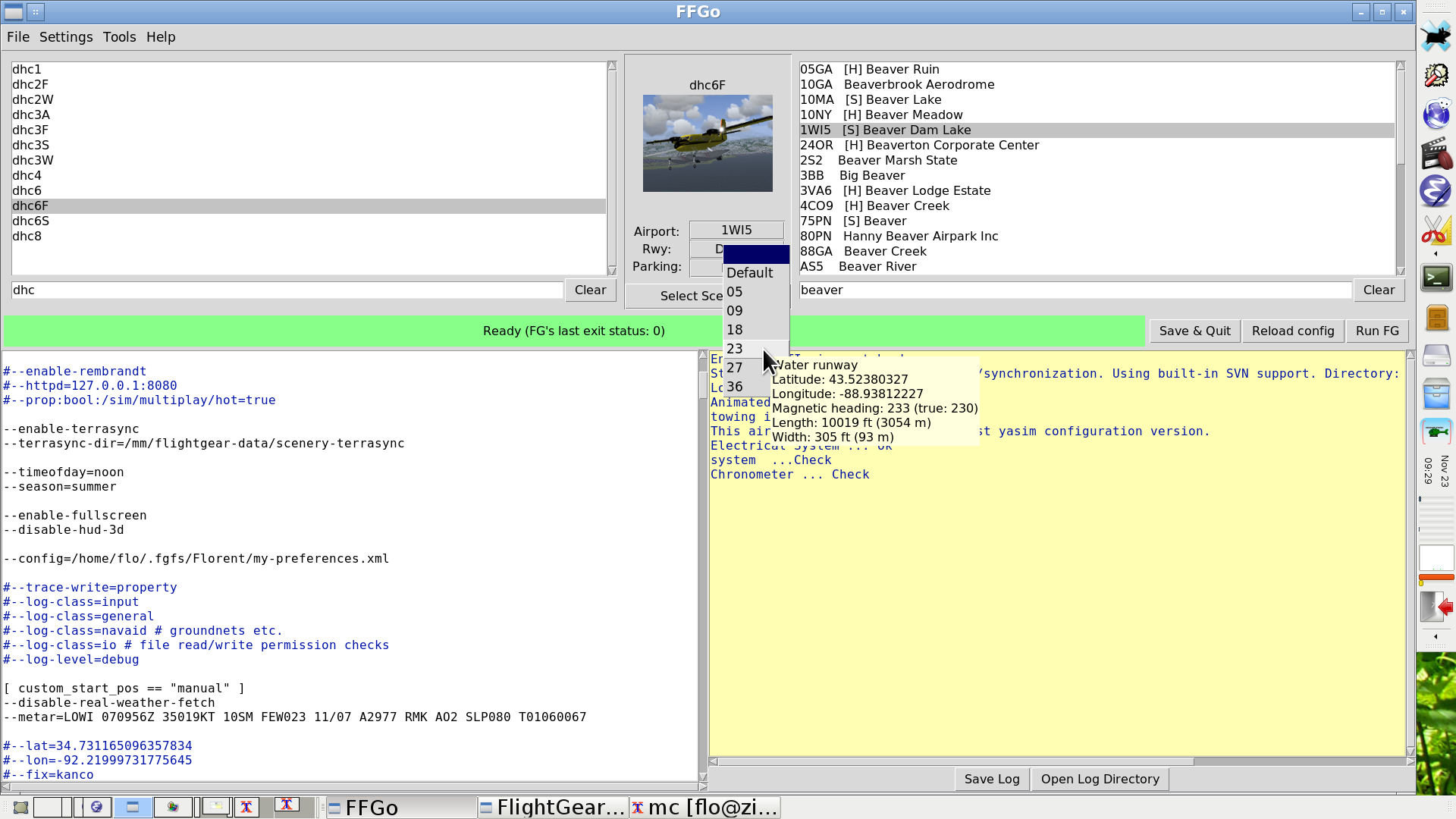Click the Save & Quit button
The width and height of the screenshot is (1456, 819).
pyautogui.click(x=1194, y=331)
